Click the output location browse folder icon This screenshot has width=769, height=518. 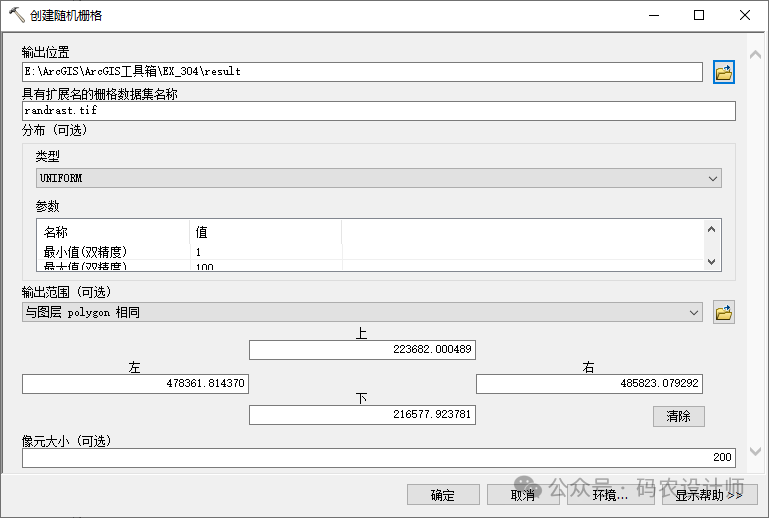[724, 72]
